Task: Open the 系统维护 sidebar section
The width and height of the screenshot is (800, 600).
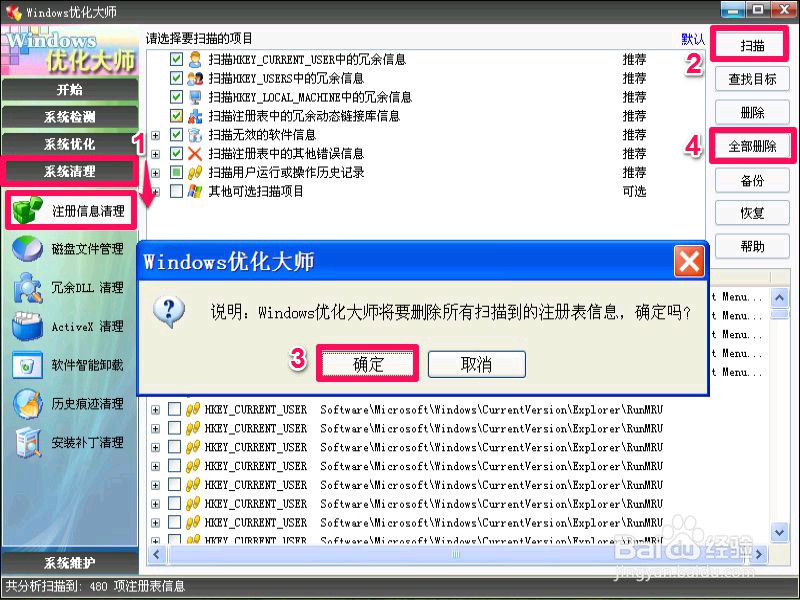Action: 70,563
